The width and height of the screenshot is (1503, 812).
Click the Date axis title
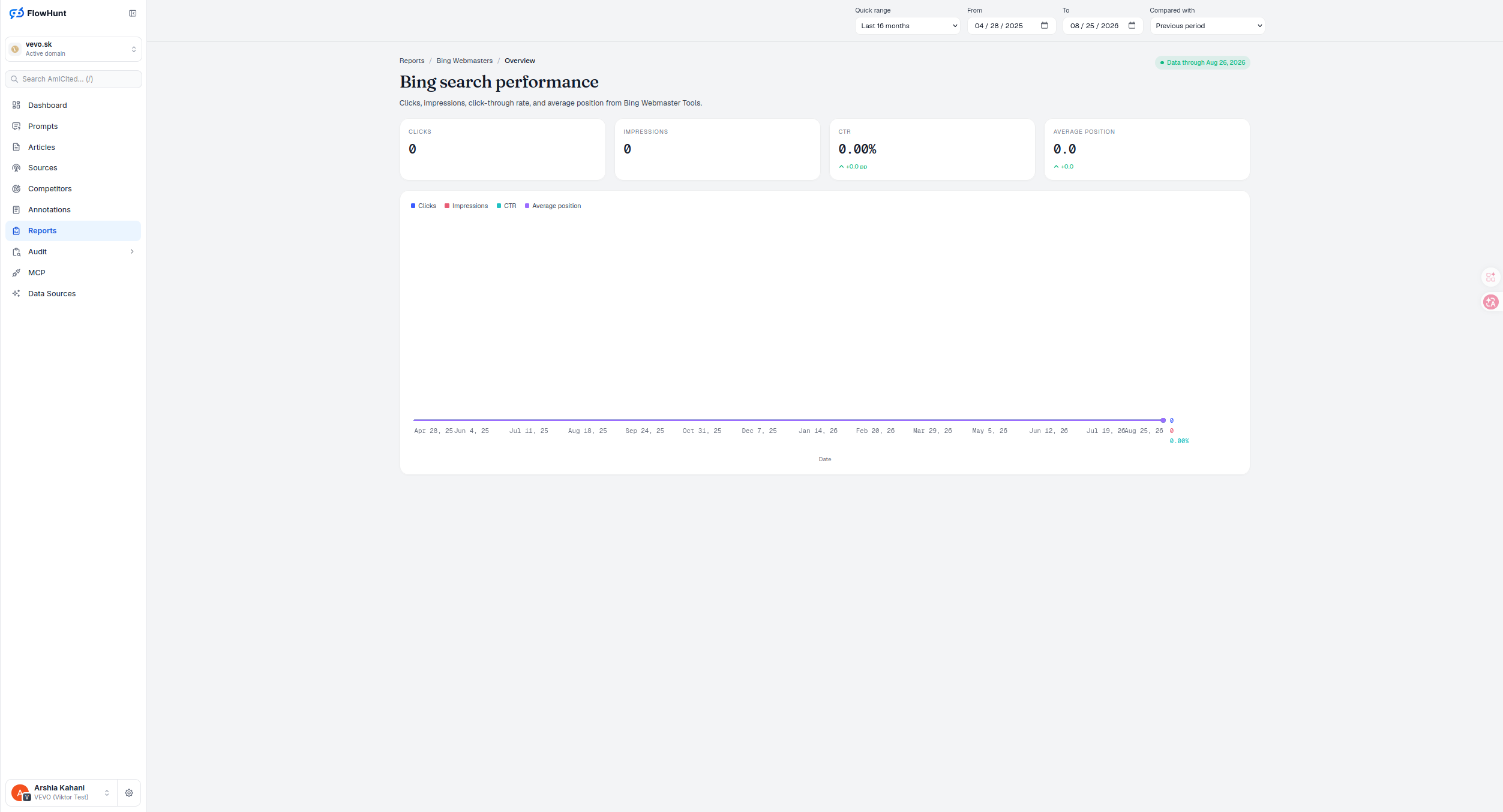825,459
